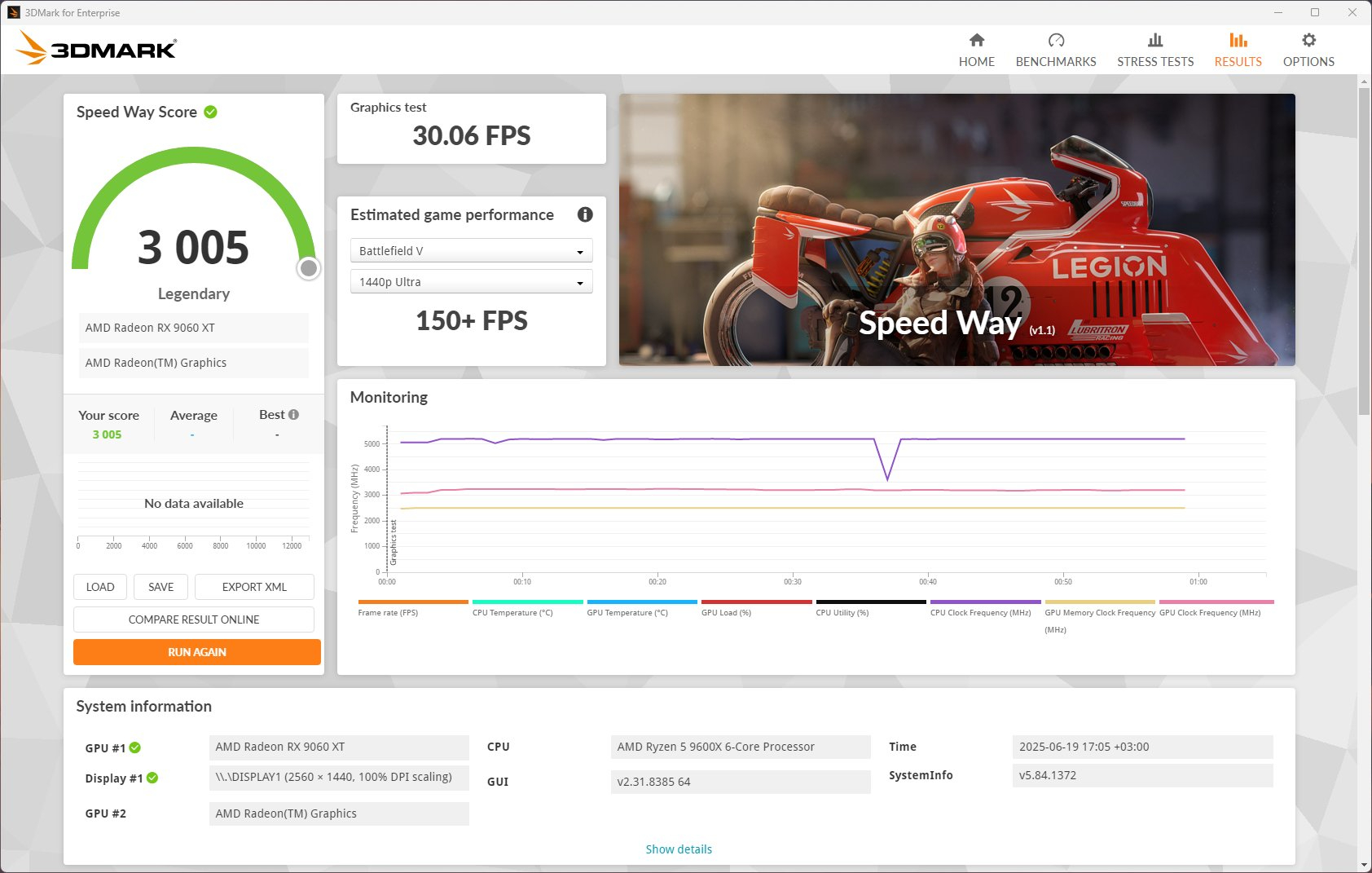
Task: Toggle Frame rate (FPS) legend series
Action: tap(413, 608)
